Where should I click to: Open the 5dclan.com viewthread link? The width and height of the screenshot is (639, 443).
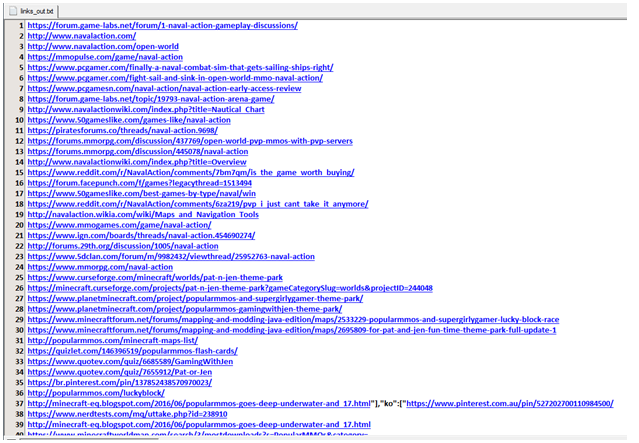coord(171,256)
